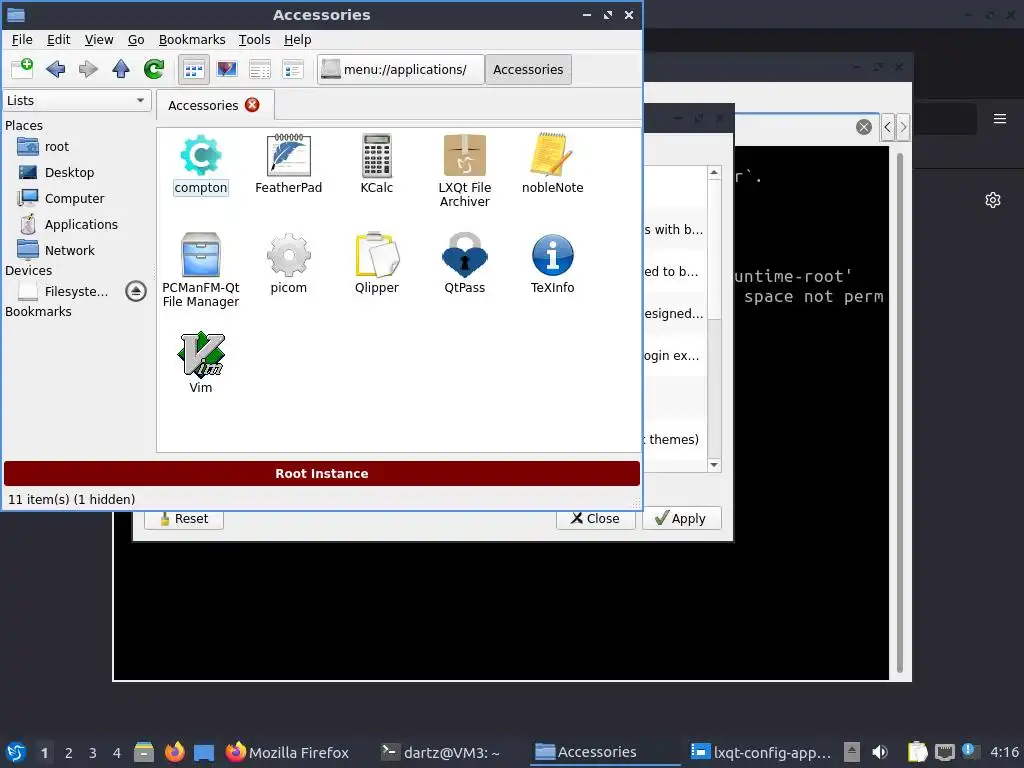The height and width of the screenshot is (768, 1024).
Task: Click the status text "11 item(s) (1 hidden)"
Action: click(72, 500)
